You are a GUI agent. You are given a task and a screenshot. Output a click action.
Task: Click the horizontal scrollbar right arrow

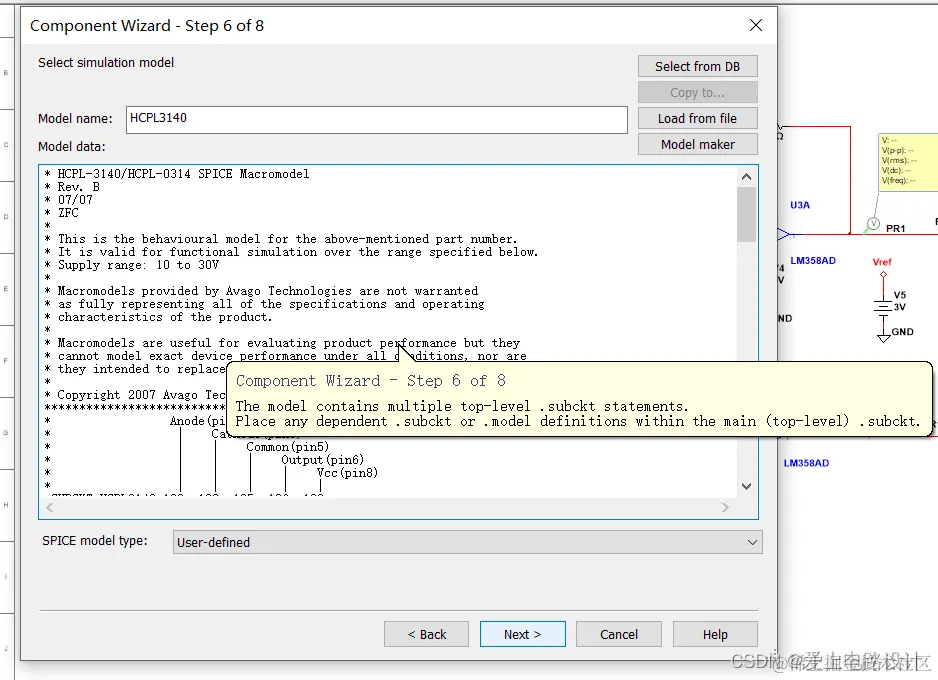(726, 507)
